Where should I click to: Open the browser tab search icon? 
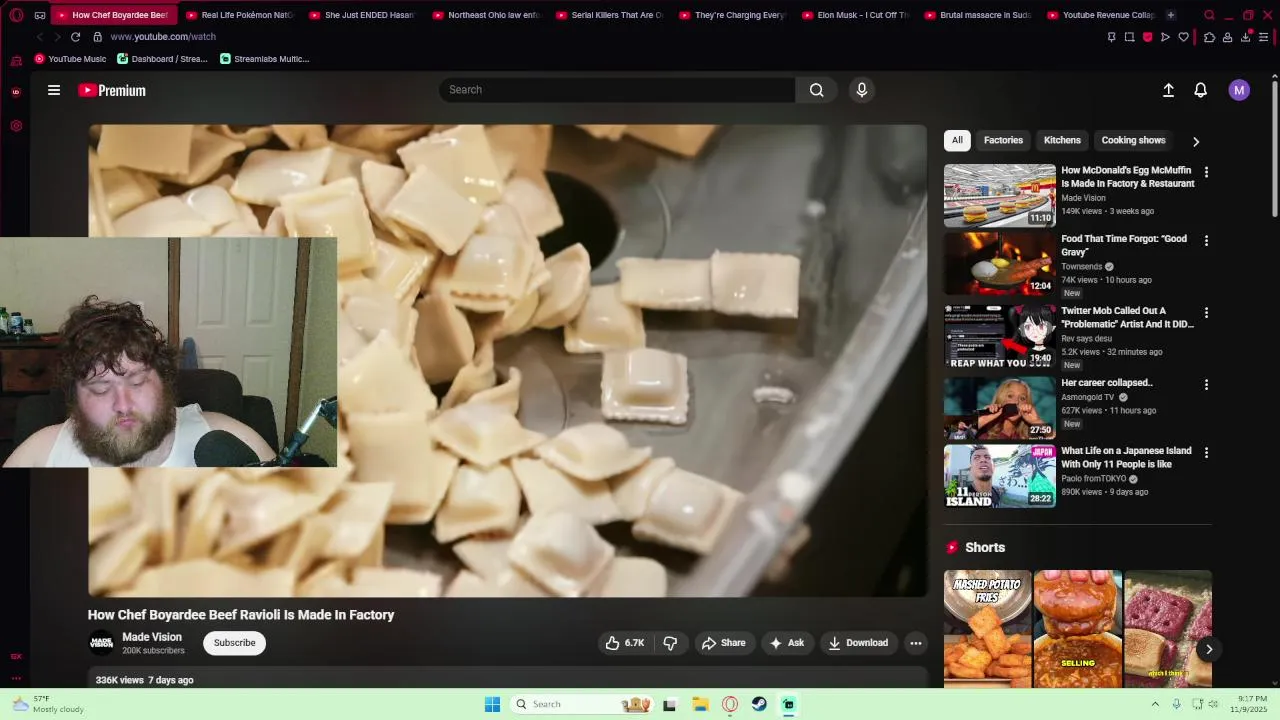pos(1209,15)
